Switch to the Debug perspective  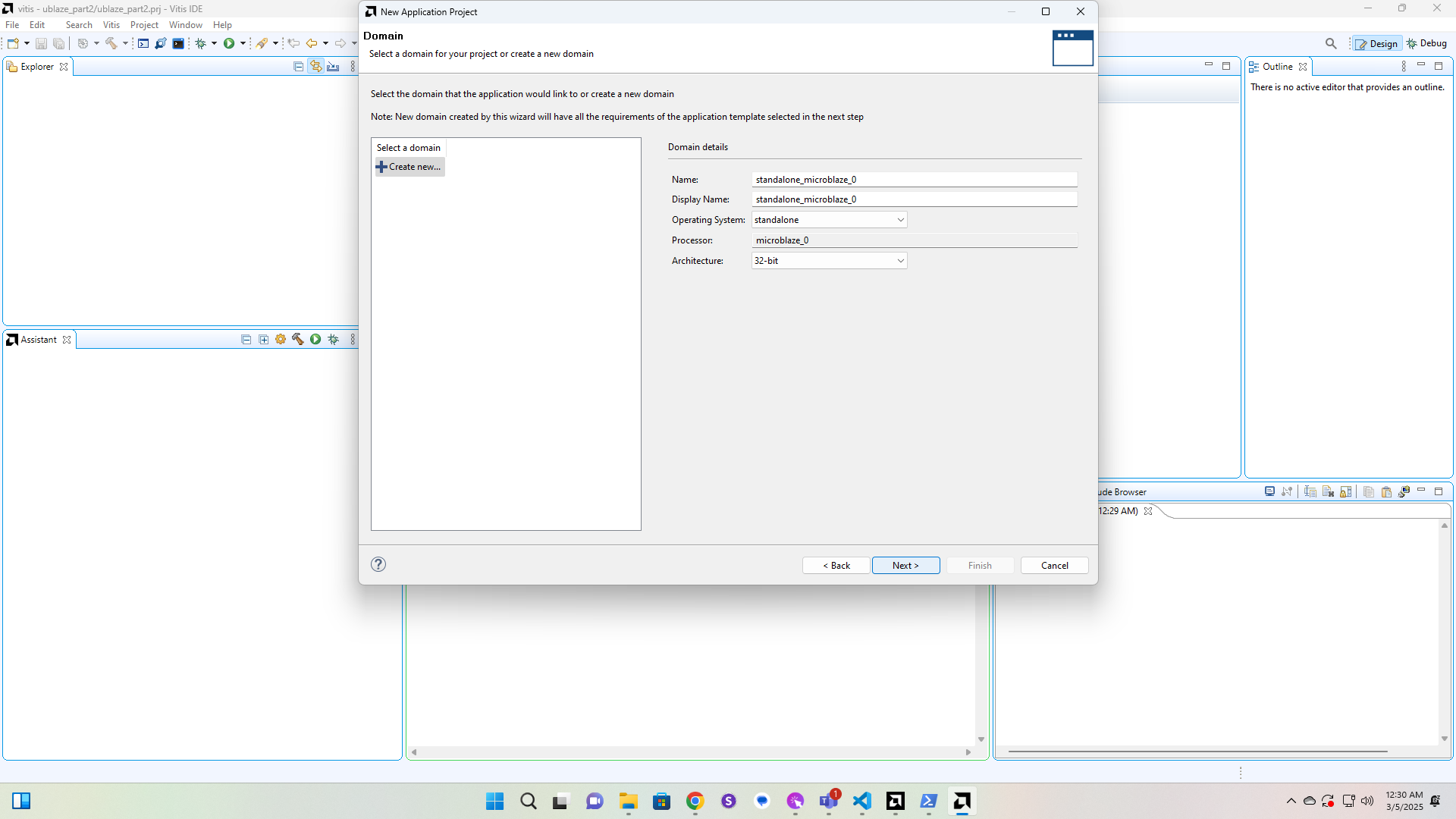click(1427, 44)
